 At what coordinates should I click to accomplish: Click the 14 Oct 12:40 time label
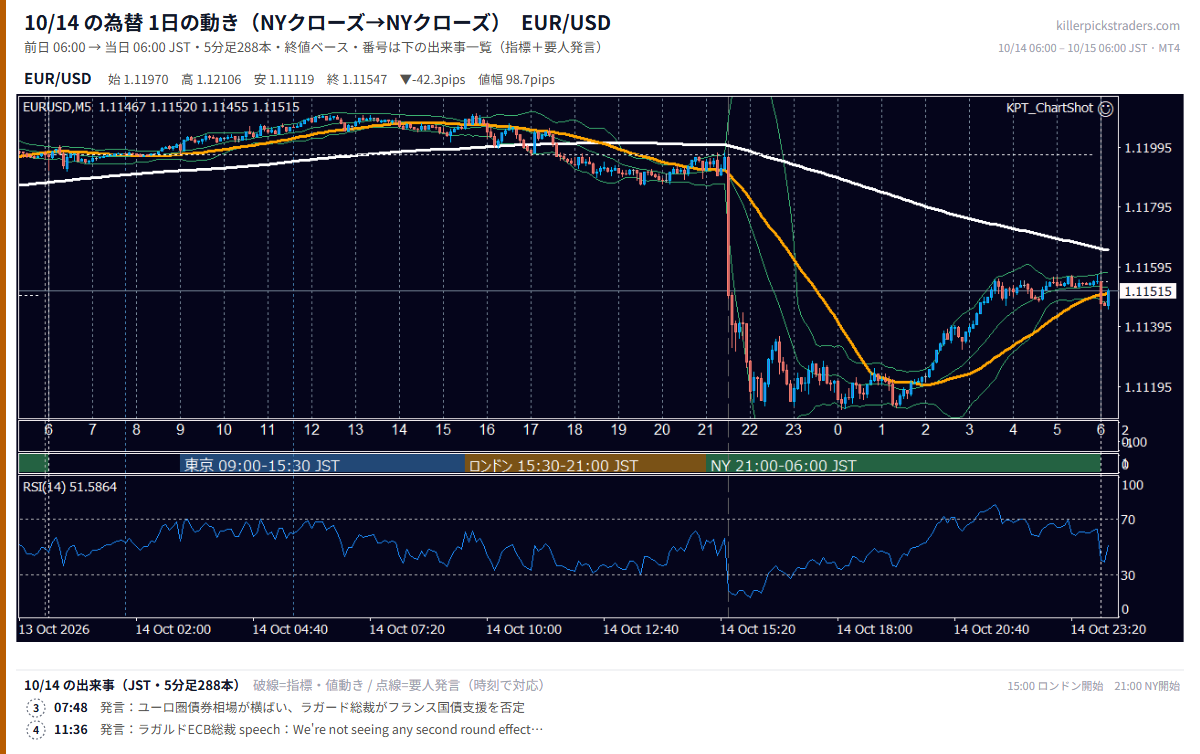click(x=641, y=630)
